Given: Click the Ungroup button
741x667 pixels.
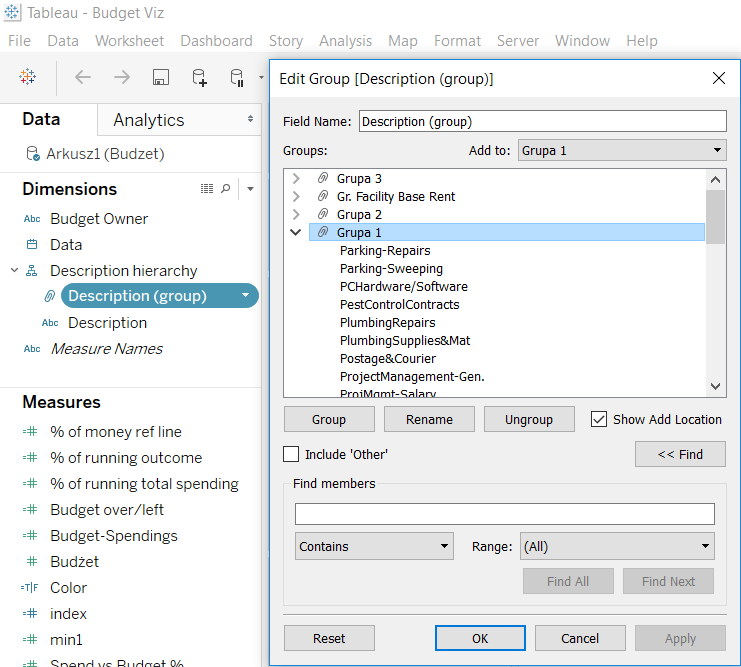Looking at the screenshot, I should 529,419.
